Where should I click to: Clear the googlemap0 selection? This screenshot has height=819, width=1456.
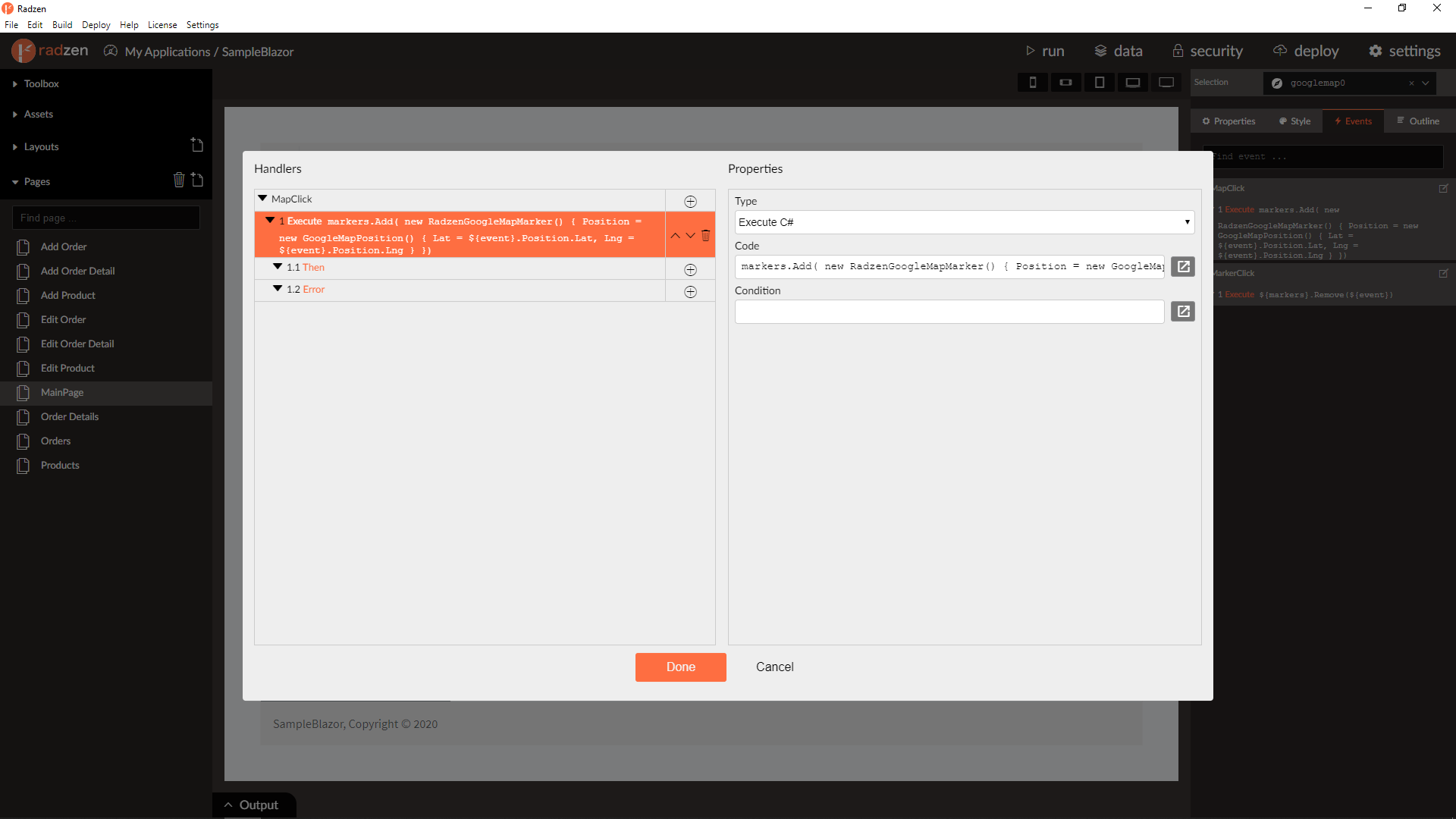point(1411,83)
